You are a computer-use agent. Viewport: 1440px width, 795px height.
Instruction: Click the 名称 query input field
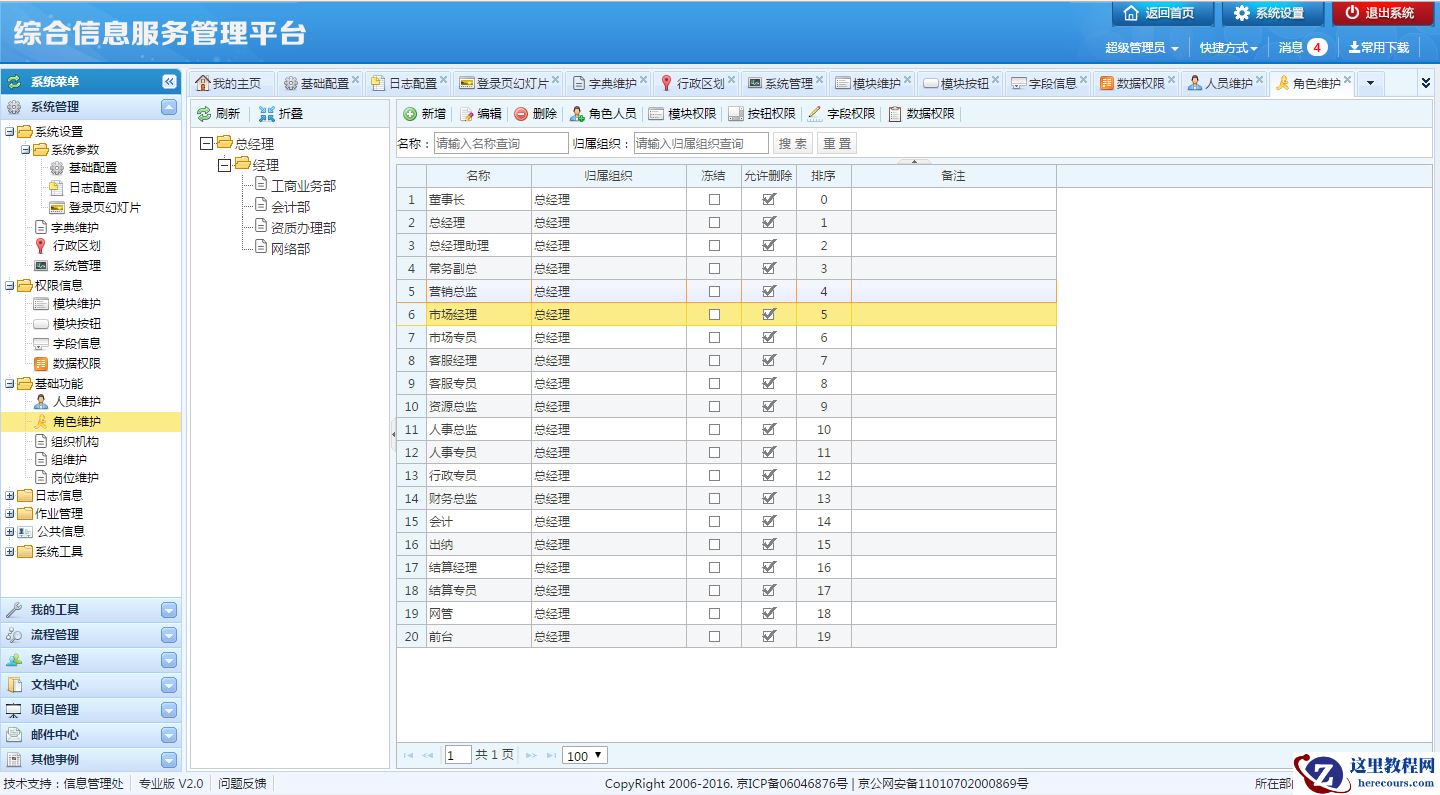coord(501,144)
